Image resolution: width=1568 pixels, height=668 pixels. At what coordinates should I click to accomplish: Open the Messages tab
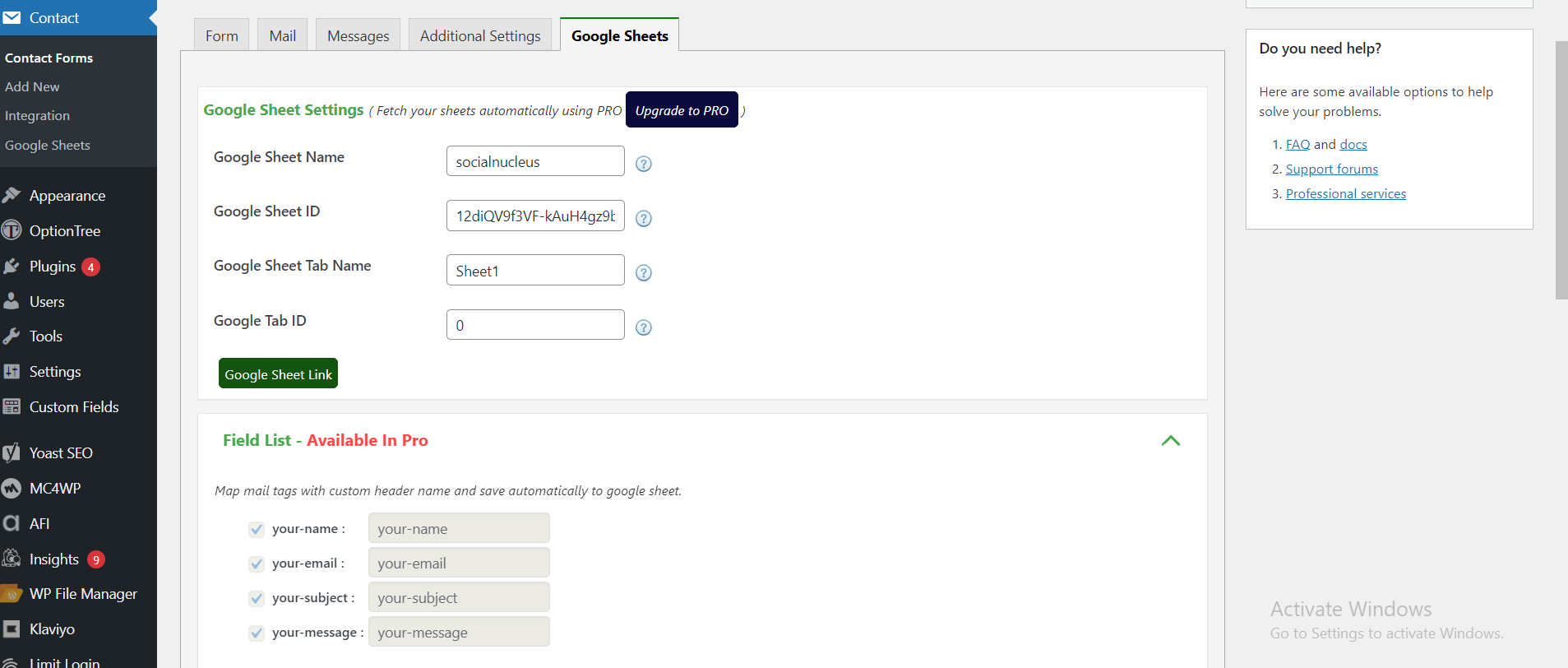(358, 35)
